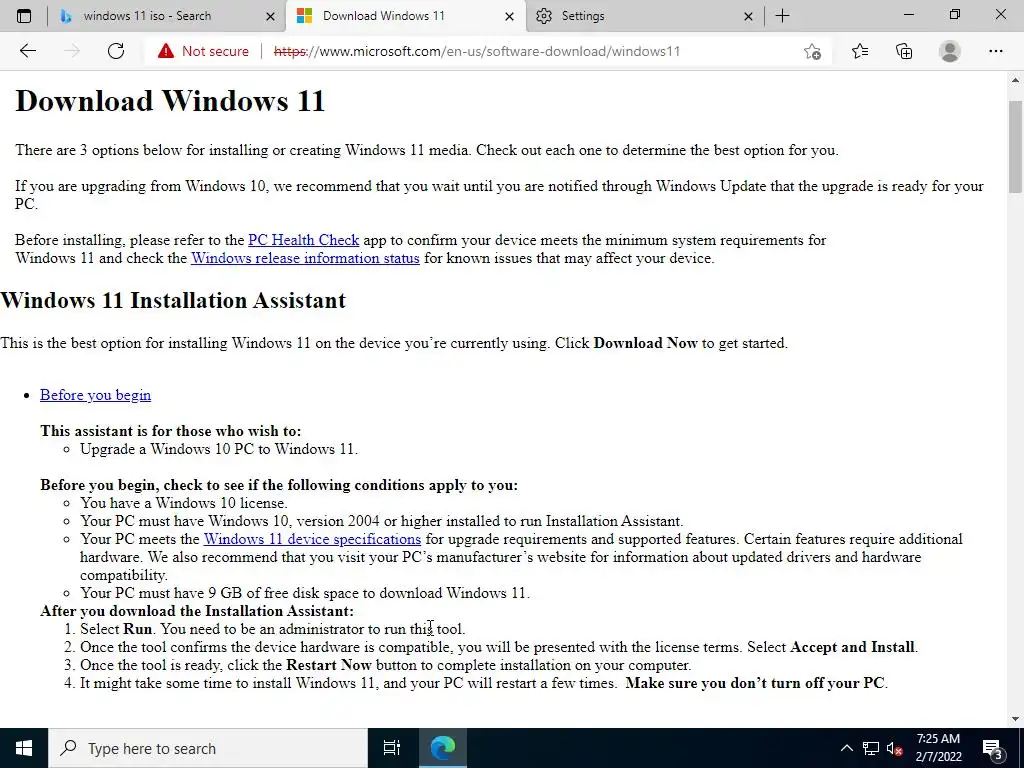Refresh the current page
Viewport: 1024px width, 768px height.
[x=116, y=51]
